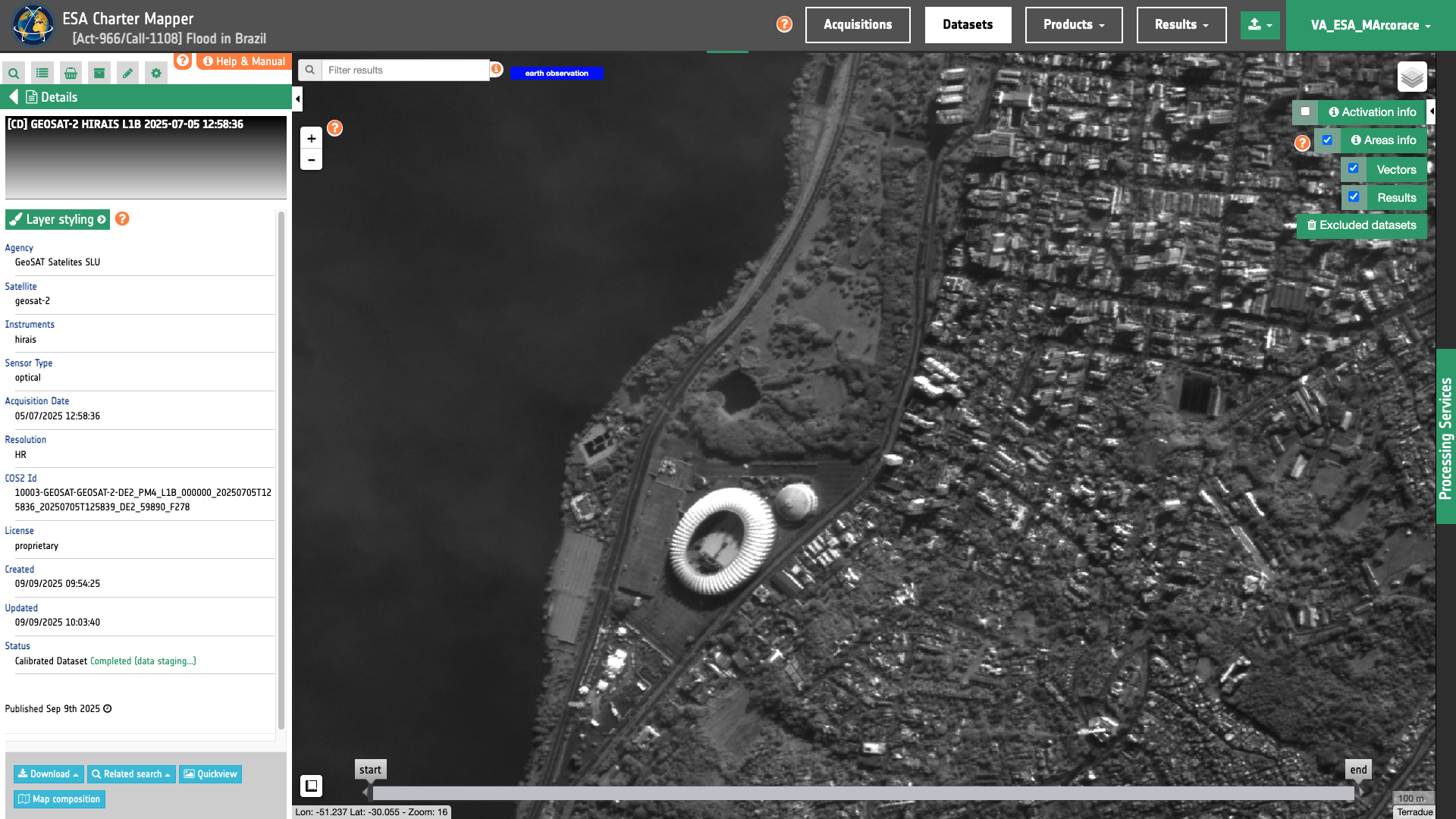
Task: Uncheck the Vectors checkbox
Action: (x=1354, y=168)
